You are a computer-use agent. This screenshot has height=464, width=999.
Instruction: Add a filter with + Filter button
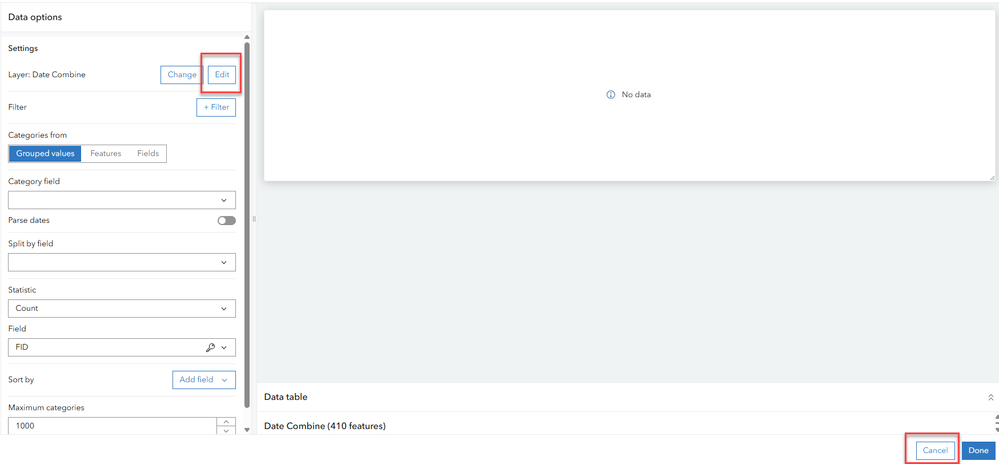(x=216, y=107)
